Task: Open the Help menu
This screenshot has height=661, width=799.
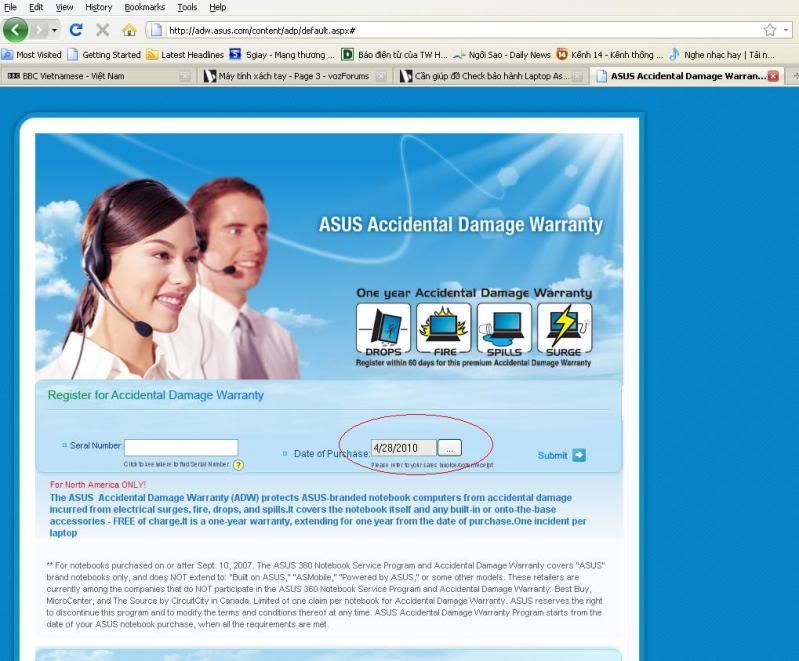Action: (x=218, y=7)
